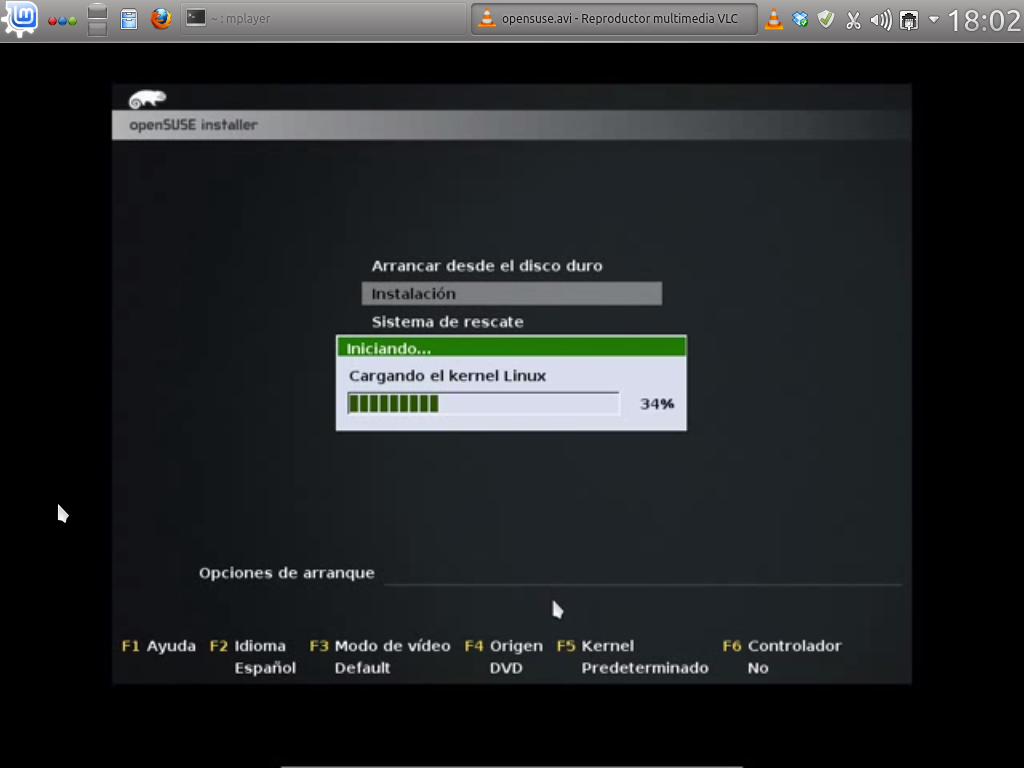This screenshot has height=768, width=1024.
Task: Click the openSUSE chameleon logo
Action: pyautogui.click(x=148, y=99)
